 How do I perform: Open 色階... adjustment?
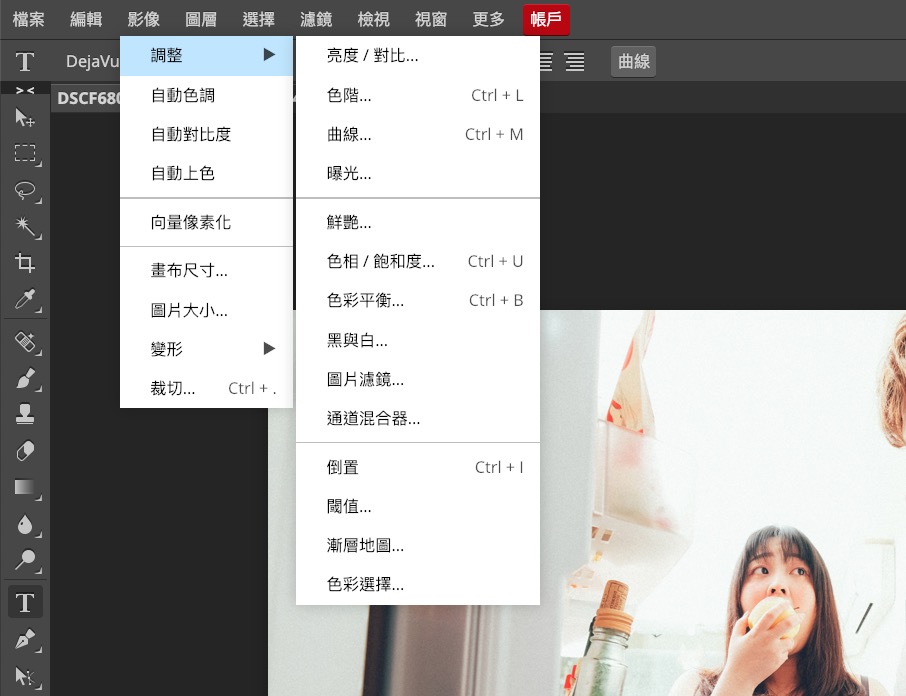(418, 95)
